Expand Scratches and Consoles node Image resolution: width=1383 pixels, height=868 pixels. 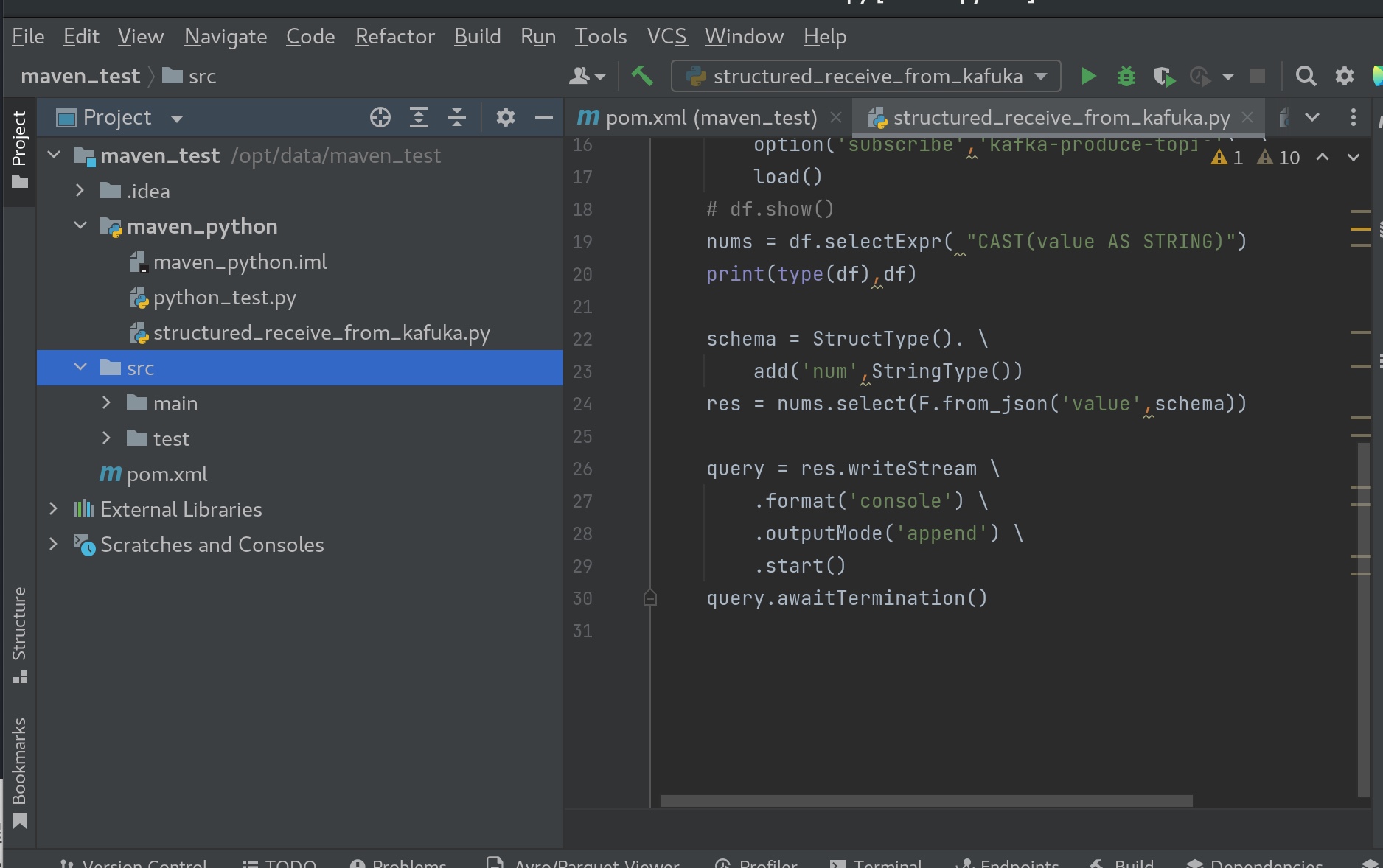pyautogui.click(x=54, y=544)
